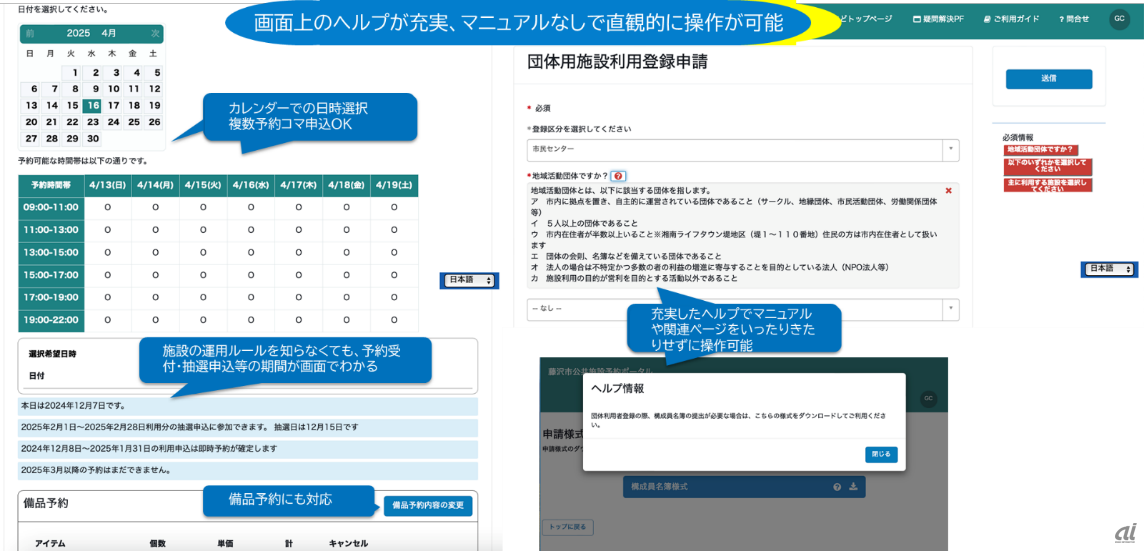Screen dimensions: 1144x551
Task: Open the 登録区分 dropdown showing 市民センター
Action: (743, 149)
